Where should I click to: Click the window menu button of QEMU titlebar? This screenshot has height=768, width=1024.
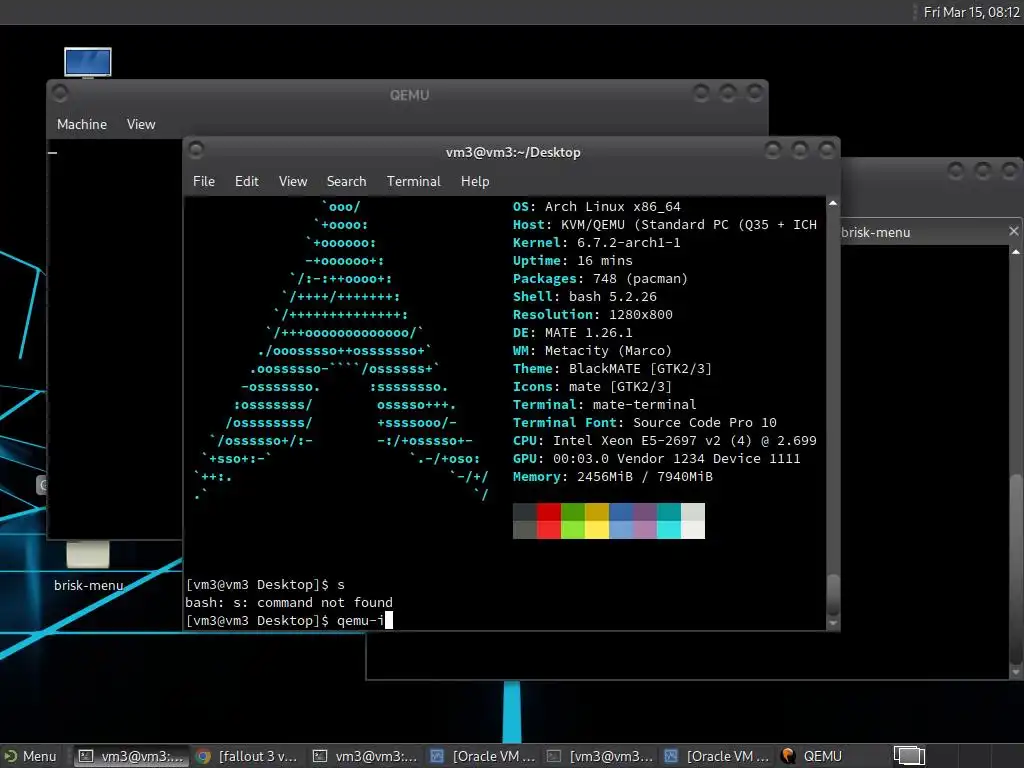point(60,93)
